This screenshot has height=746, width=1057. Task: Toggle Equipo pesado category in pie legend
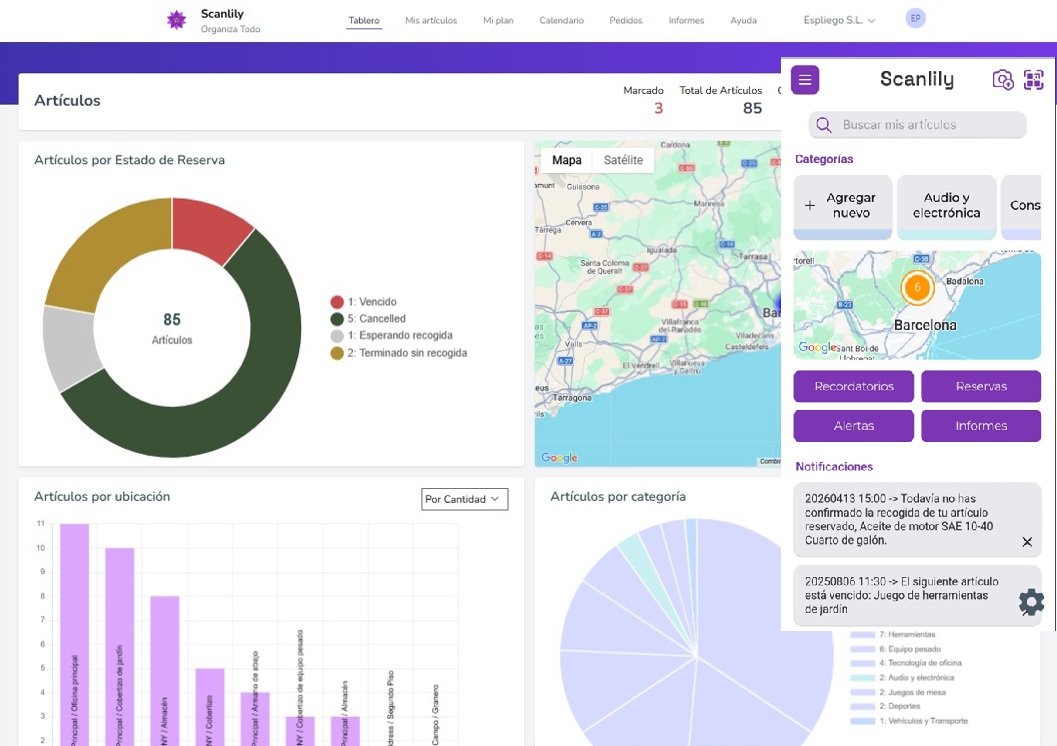click(x=895, y=649)
